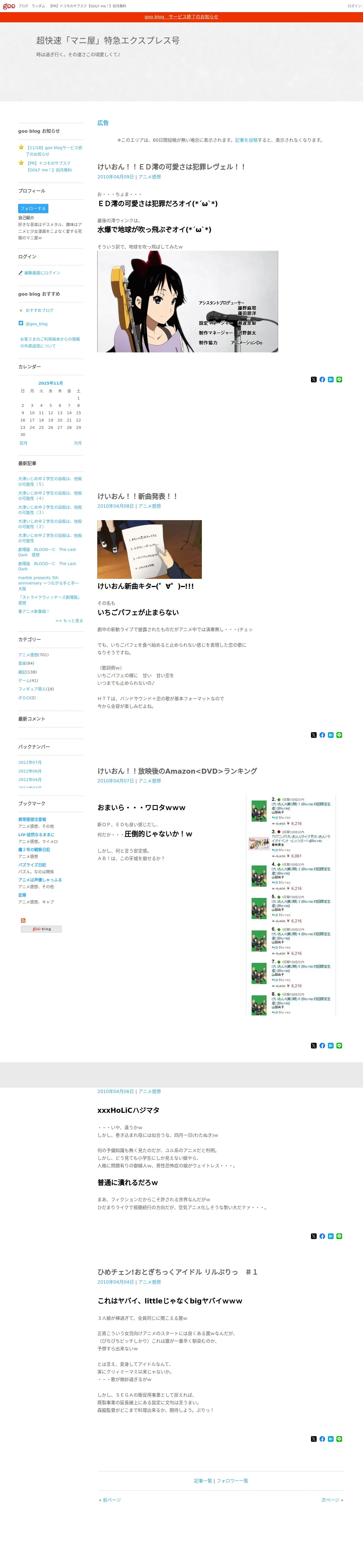The height and width of the screenshot is (1568, 363).
Task: Bookmark the ED澪 post on Hatena
Action: coord(331,379)
